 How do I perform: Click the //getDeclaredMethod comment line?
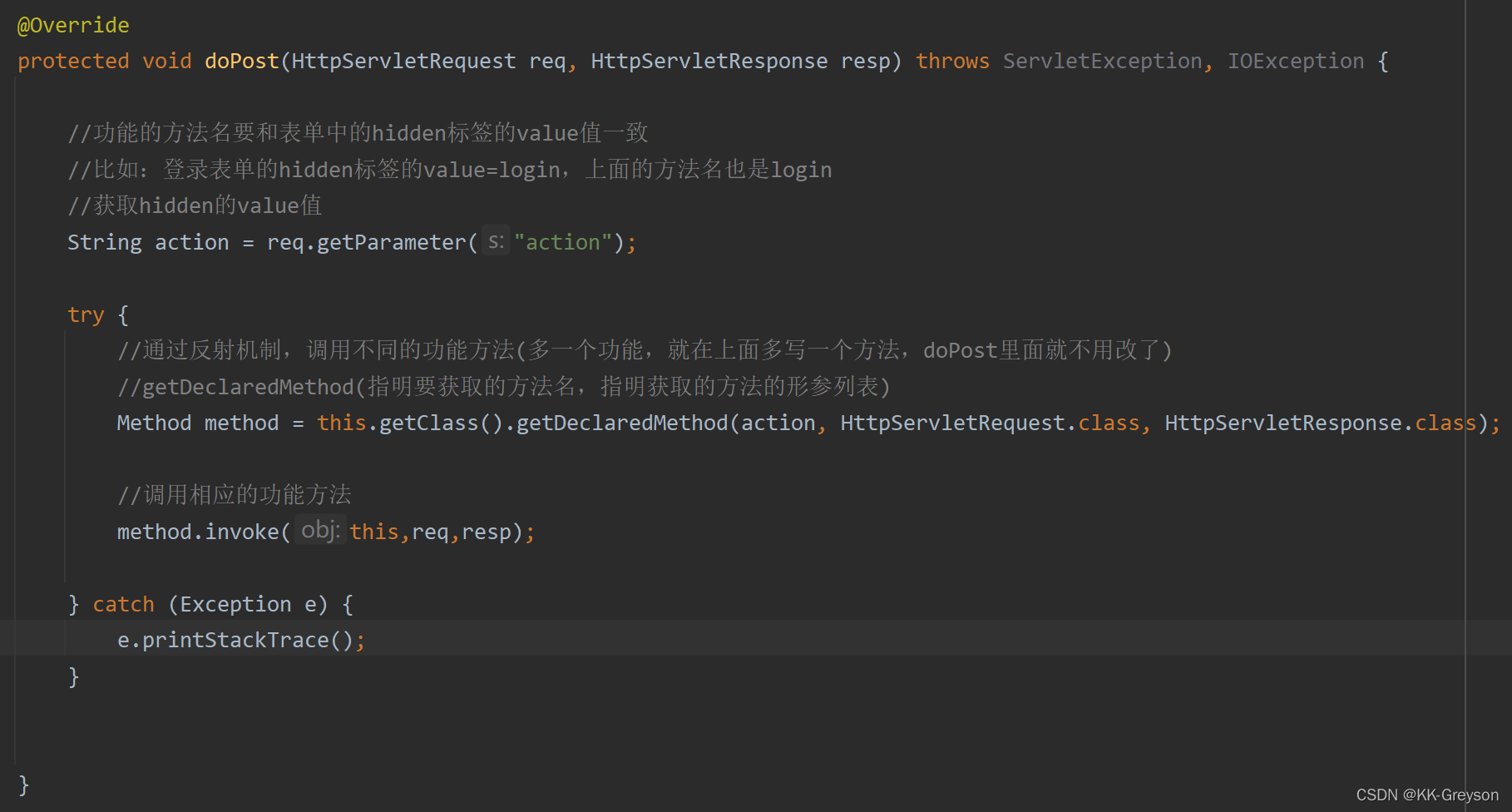504,387
